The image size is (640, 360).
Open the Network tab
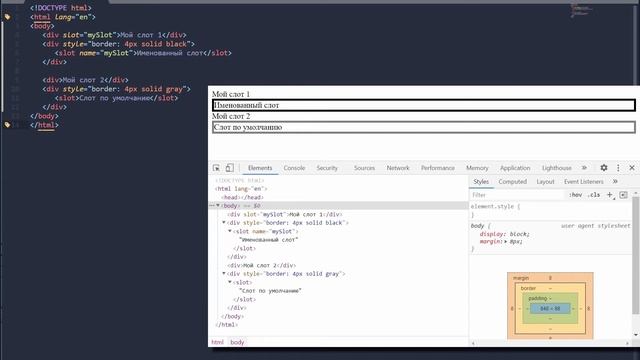pos(398,168)
